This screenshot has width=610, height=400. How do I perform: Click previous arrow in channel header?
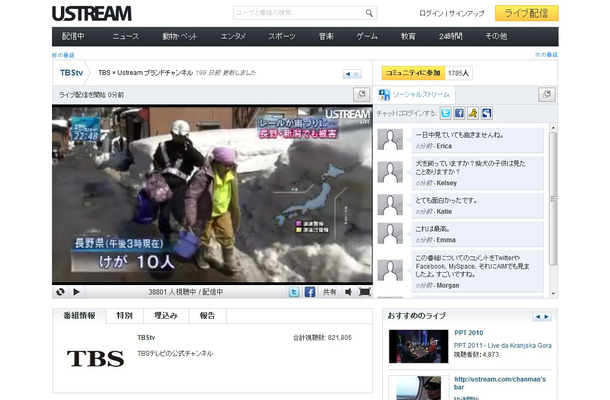347,74
